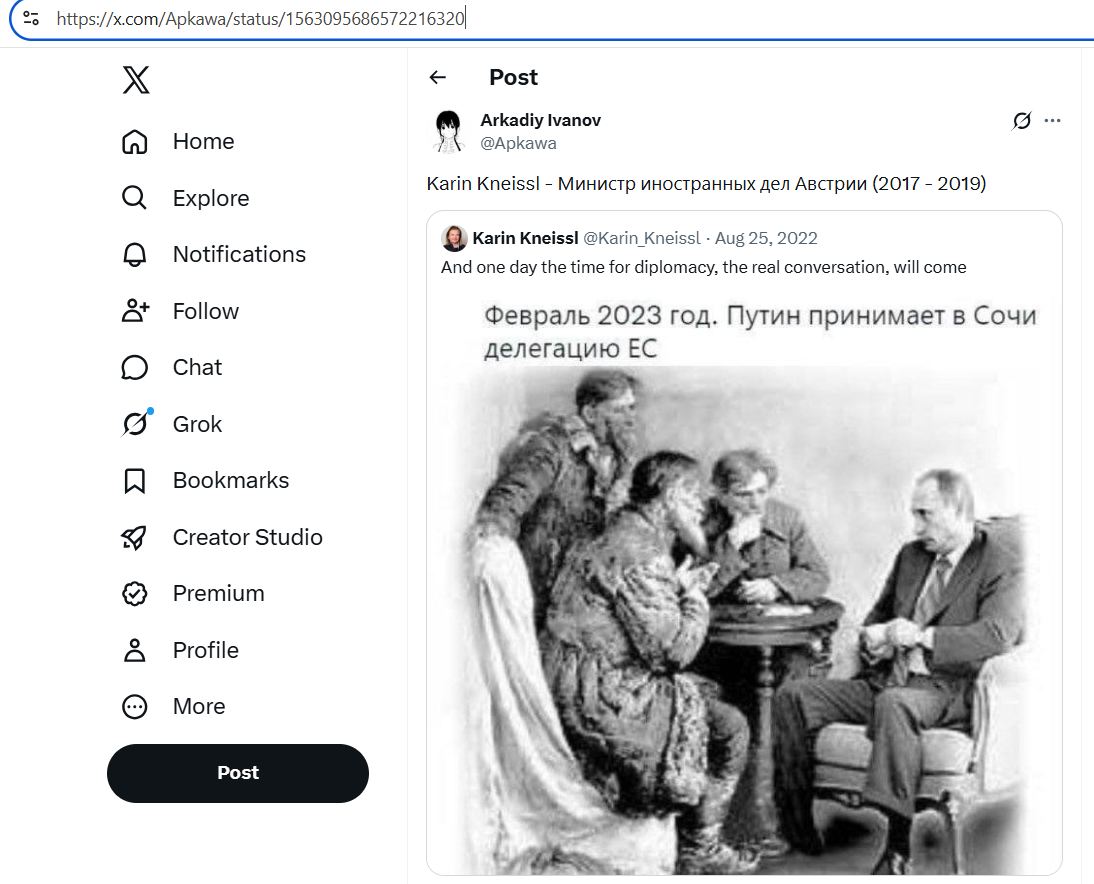Go back using the arrow icon

(437, 77)
